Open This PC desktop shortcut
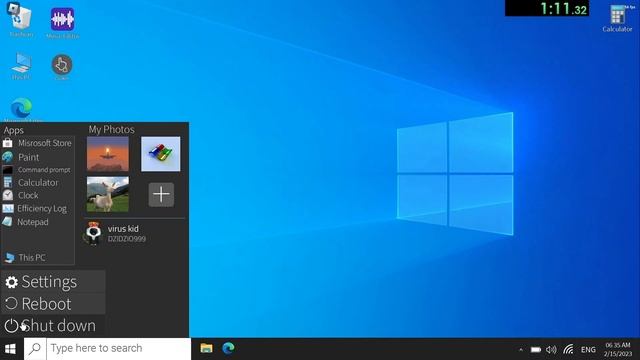 (x=21, y=66)
